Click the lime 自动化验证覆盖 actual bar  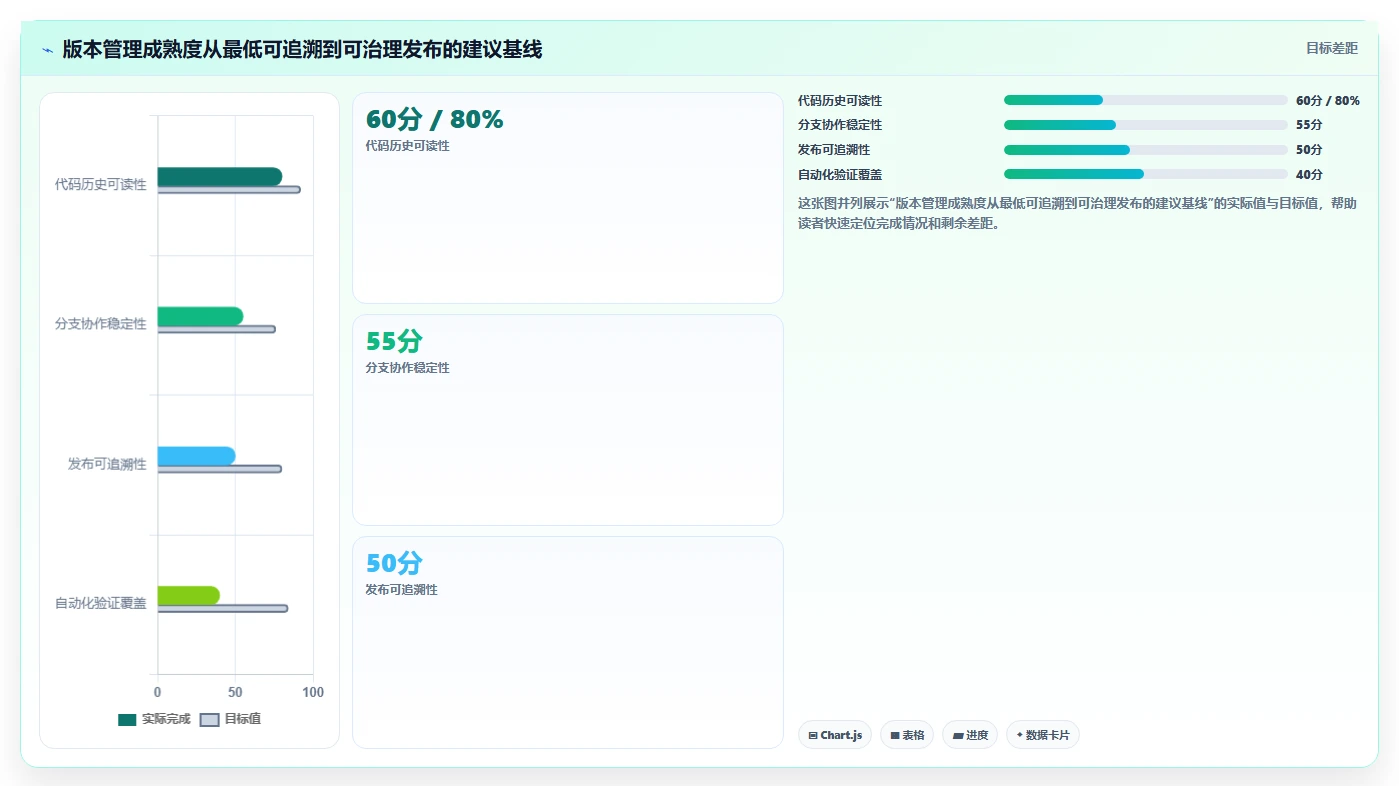coord(189,596)
